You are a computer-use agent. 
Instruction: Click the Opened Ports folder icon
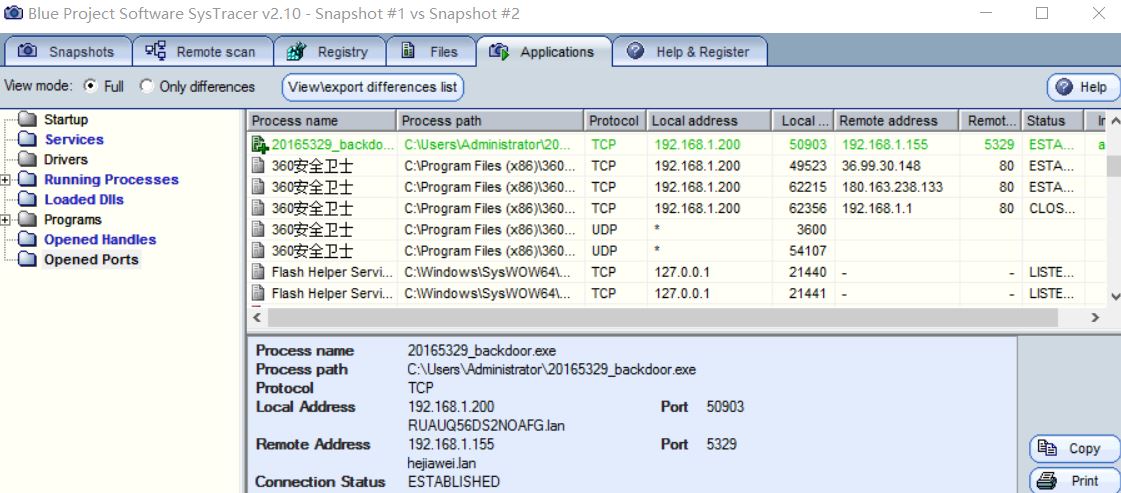tap(27, 259)
